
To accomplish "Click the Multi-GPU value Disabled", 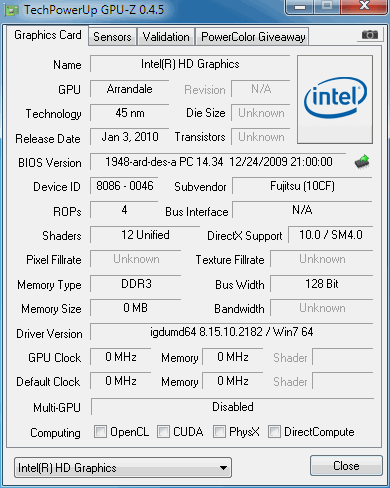I will [x=233, y=407].
